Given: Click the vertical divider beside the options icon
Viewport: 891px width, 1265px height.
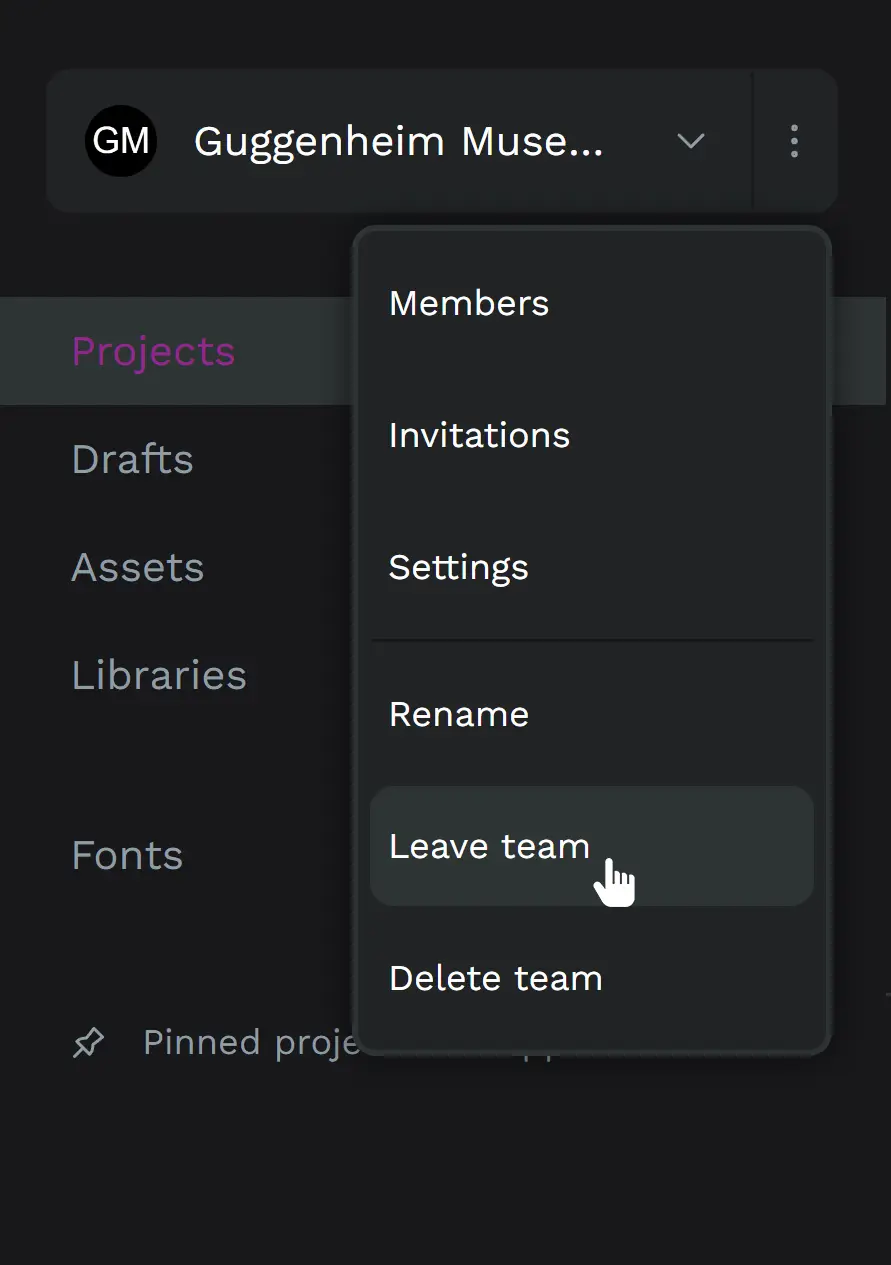Looking at the screenshot, I should pyautogui.click(x=752, y=141).
